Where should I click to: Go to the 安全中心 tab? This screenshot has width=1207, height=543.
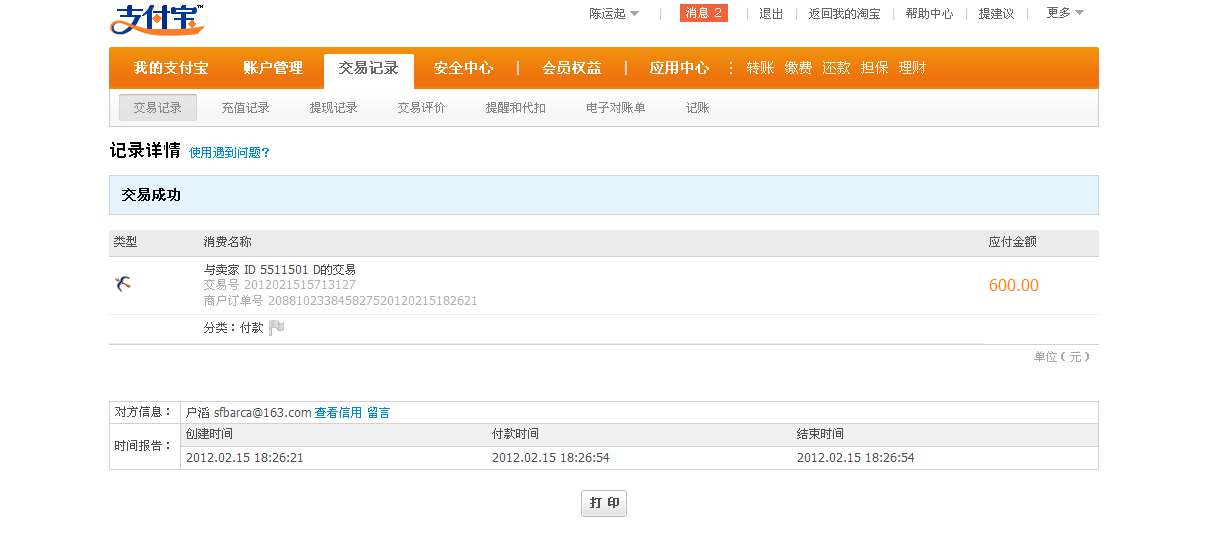pos(463,68)
